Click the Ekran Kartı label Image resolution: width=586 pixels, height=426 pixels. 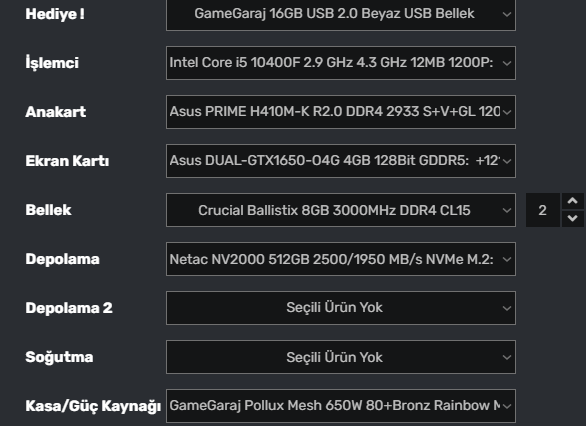[67, 161]
